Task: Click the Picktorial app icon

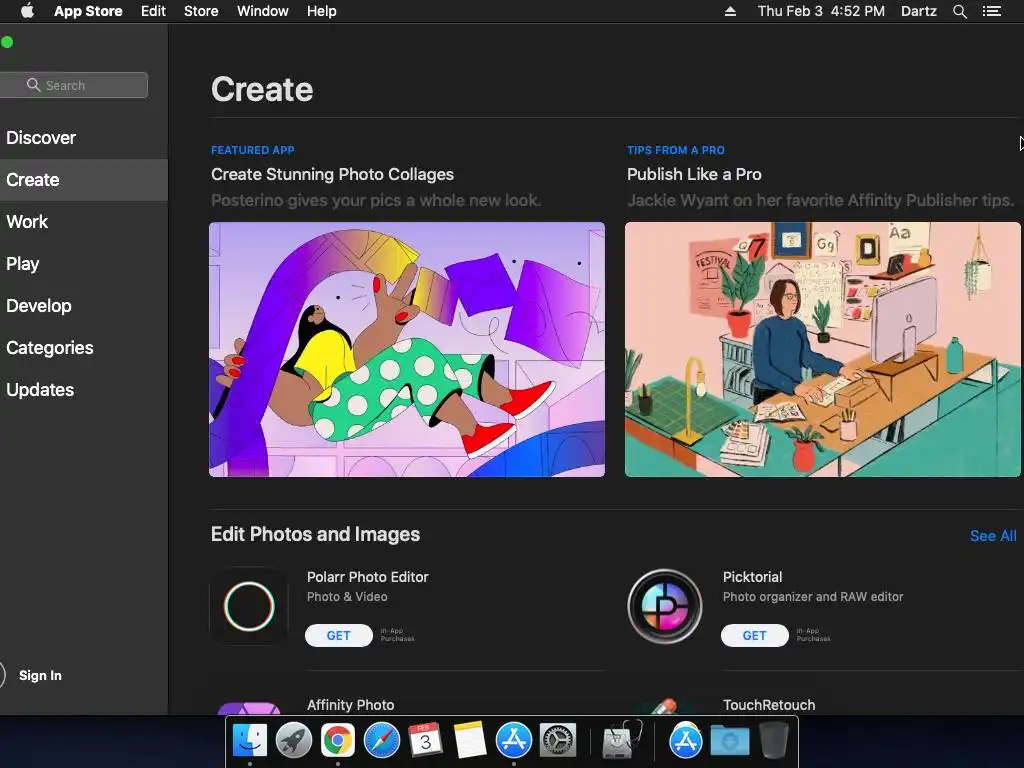Action: click(665, 607)
